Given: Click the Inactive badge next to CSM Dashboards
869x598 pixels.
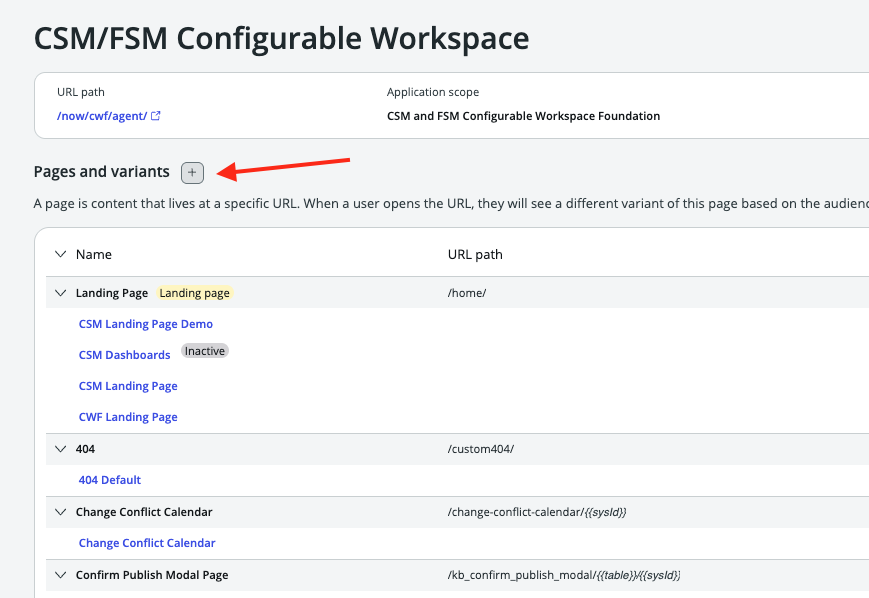Looking at the screenshot, I should 205,351.
